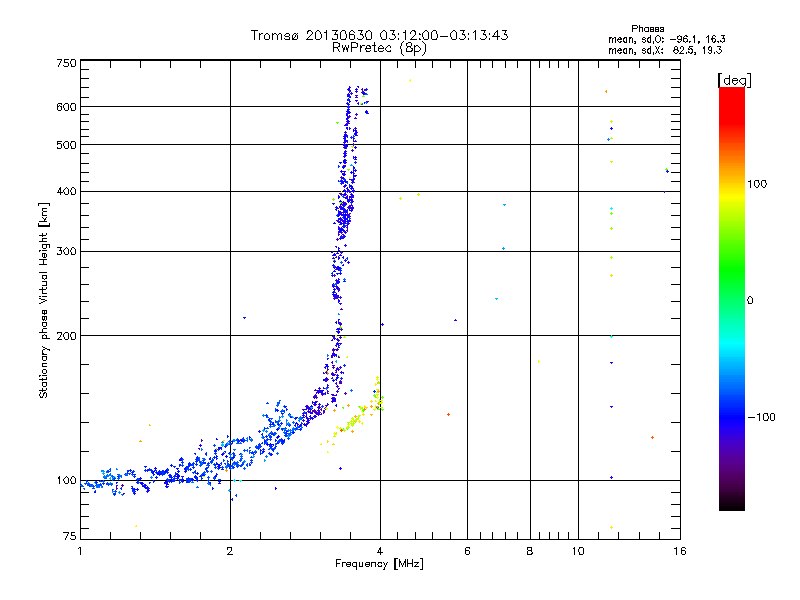Click the colorbar tick label '0'
Viewport: 800px width, 600px height.
point(750,301)
